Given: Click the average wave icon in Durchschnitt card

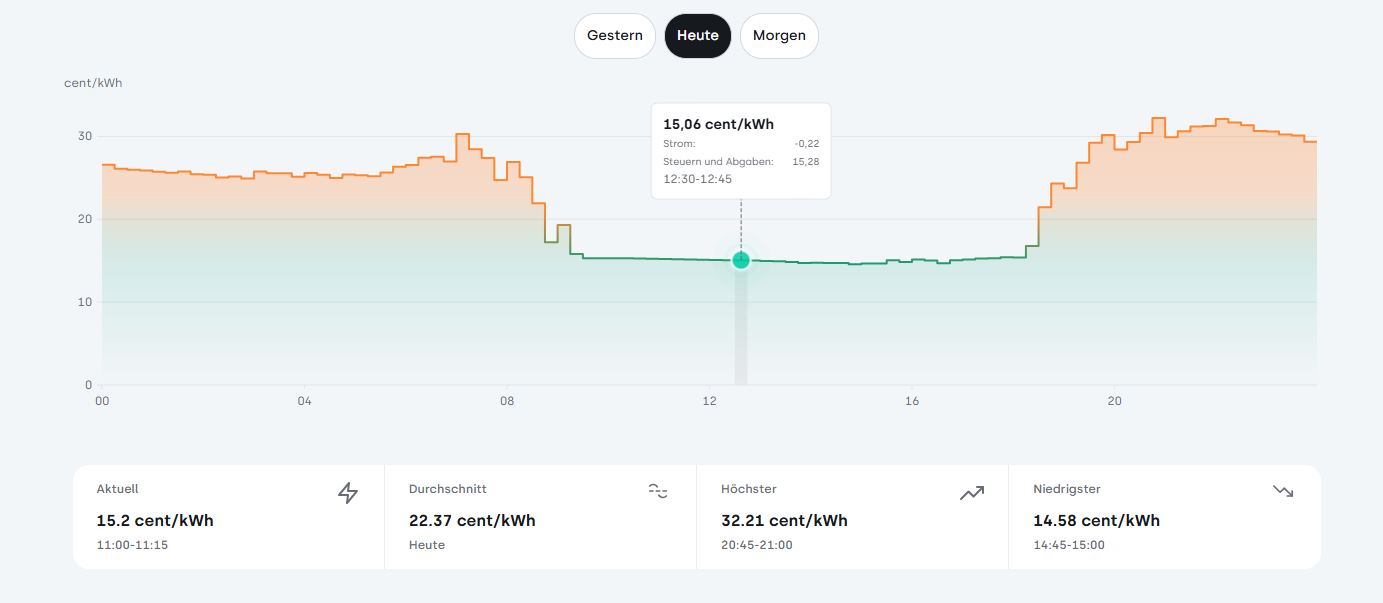Looking at the screenshot, I should click(x=657, y=490).
